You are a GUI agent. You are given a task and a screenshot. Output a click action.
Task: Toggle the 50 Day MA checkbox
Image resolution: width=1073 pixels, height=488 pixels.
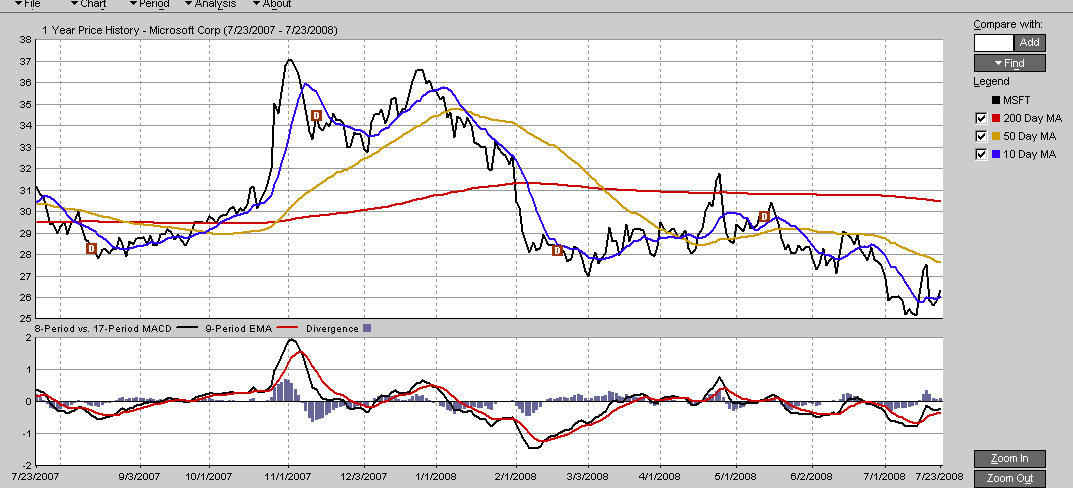[981, 136]
